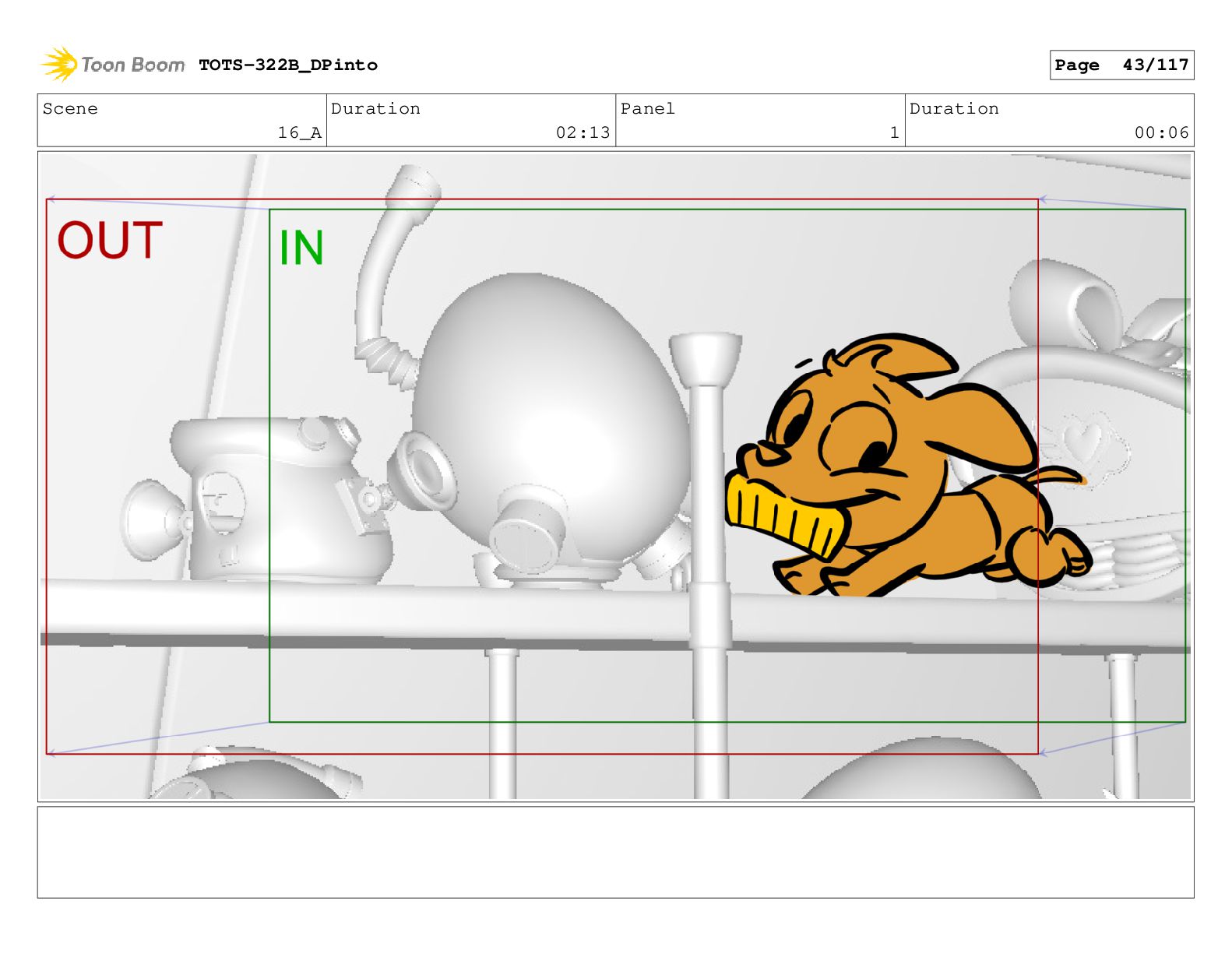Image resolution: width=1232 pixels, height=954 pixels.
Task: Click the Toon Boom logo
Action: (113, 65)
